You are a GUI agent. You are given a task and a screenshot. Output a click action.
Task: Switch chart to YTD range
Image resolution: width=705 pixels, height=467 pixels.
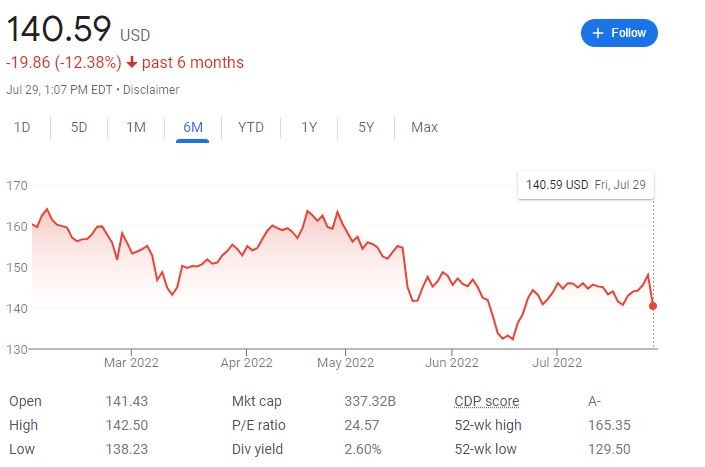251,127
